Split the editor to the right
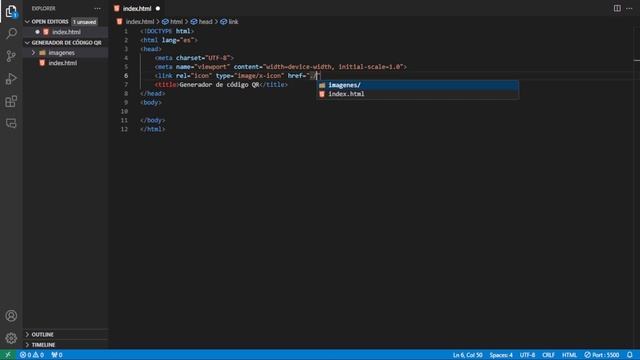 (617, 8)
